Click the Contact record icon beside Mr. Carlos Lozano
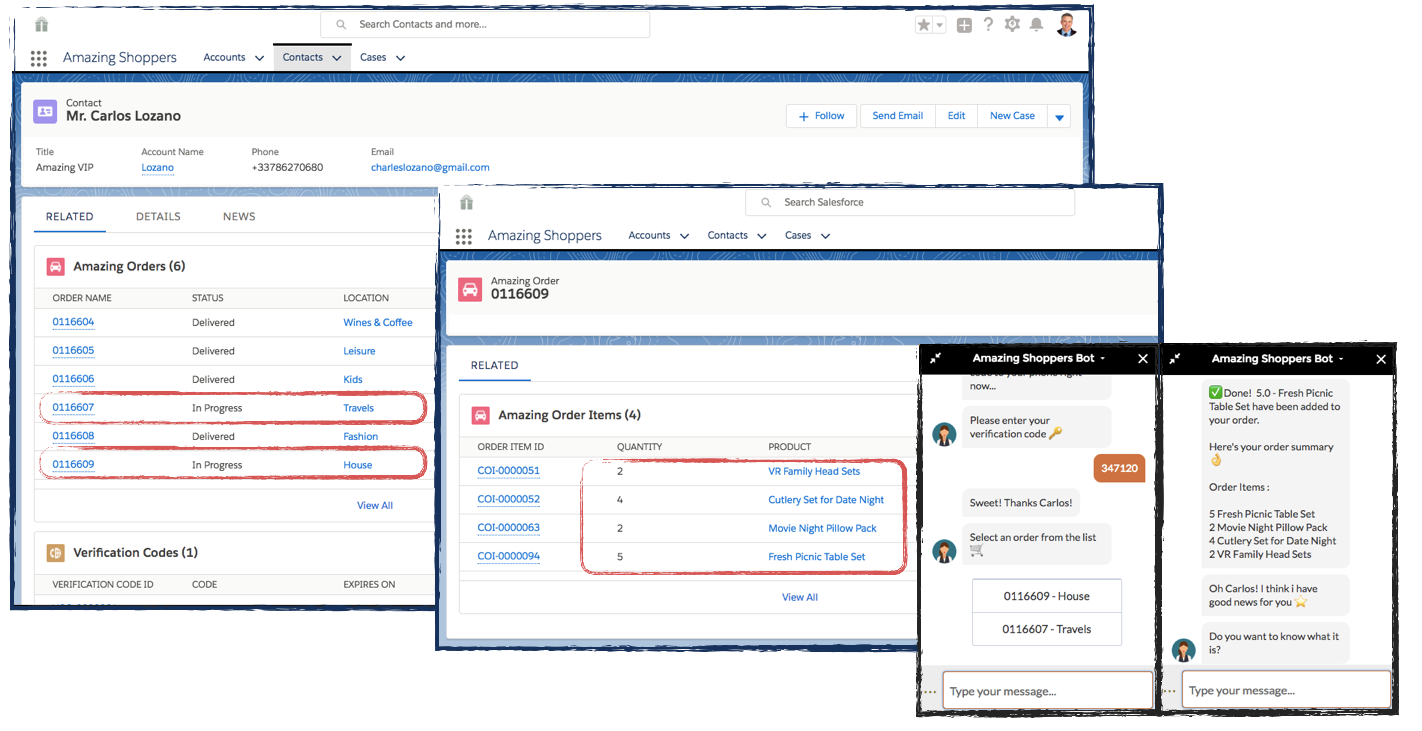This screenshot has width=1422, height=731. (x=45, y=111)
